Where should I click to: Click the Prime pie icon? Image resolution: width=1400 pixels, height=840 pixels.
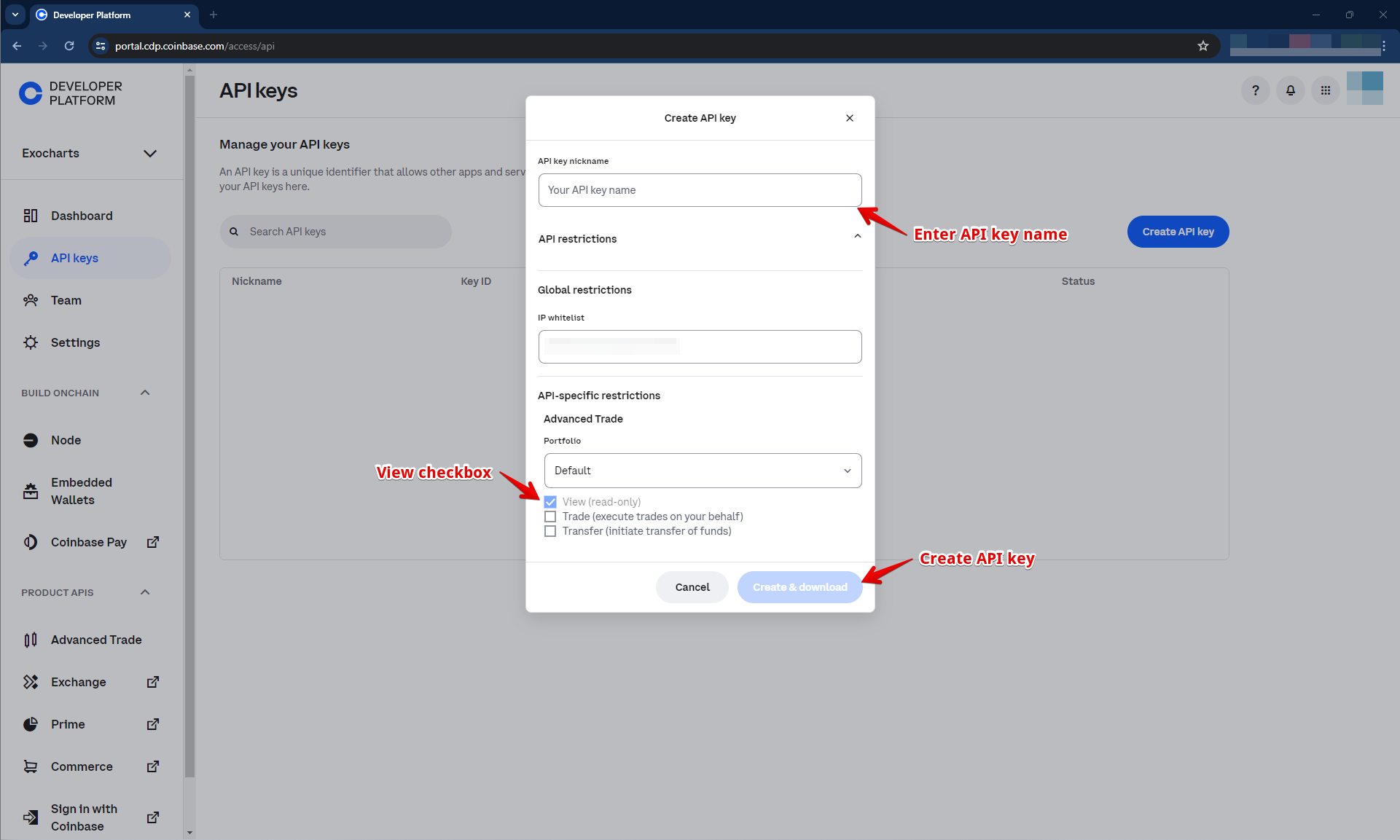[x=31, y=724]
